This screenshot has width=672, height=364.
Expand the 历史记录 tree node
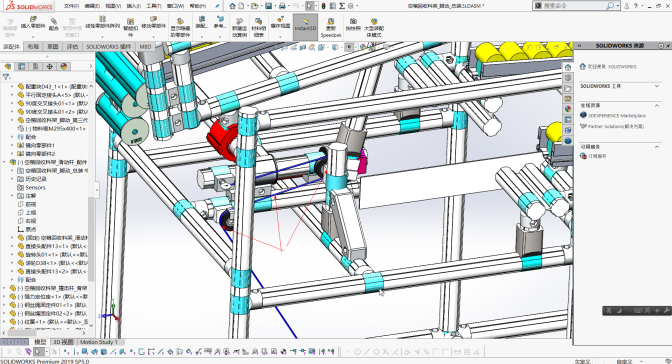click(12, 179)
